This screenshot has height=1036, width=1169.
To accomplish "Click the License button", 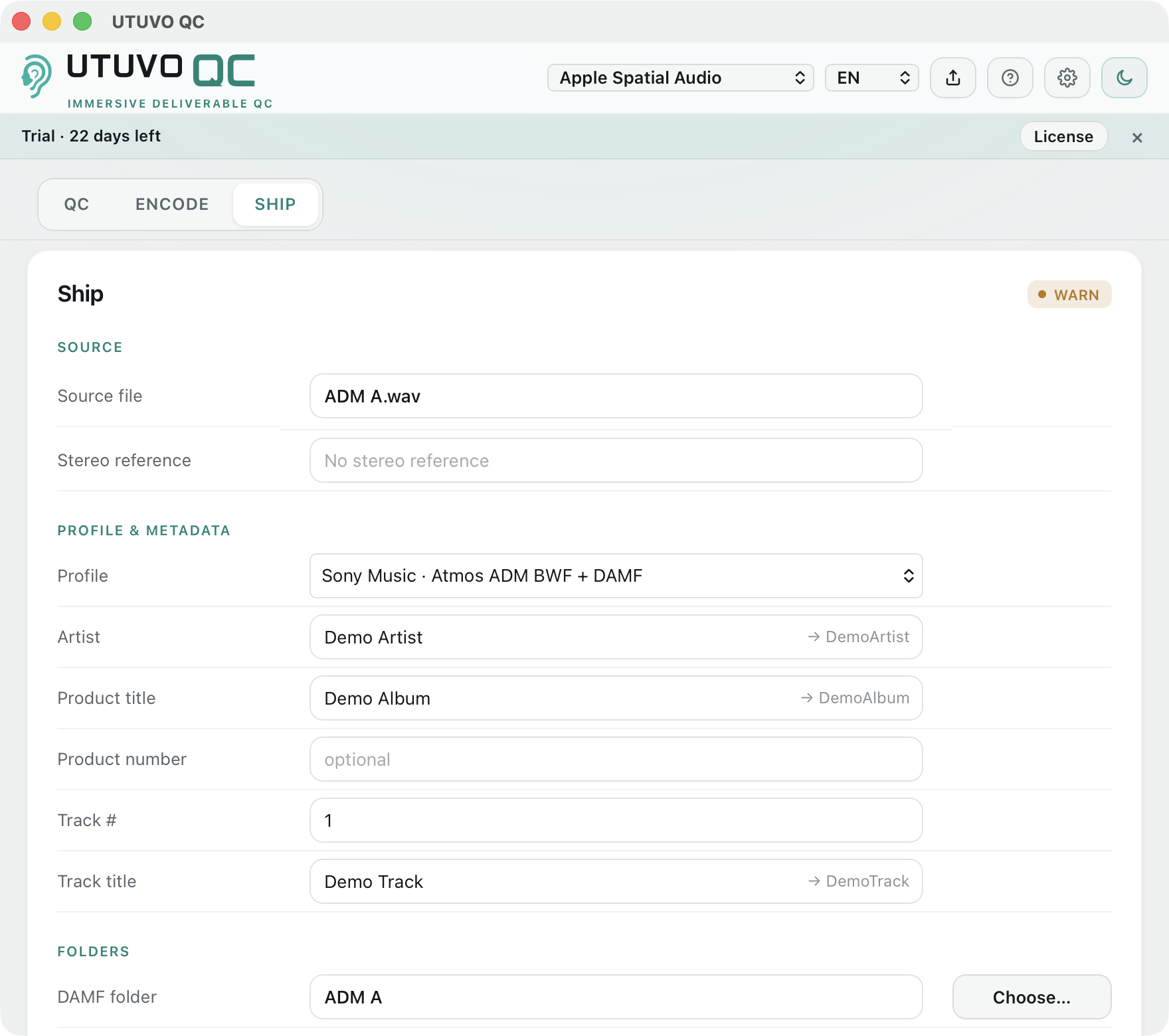I will (x=1063, y=136).
